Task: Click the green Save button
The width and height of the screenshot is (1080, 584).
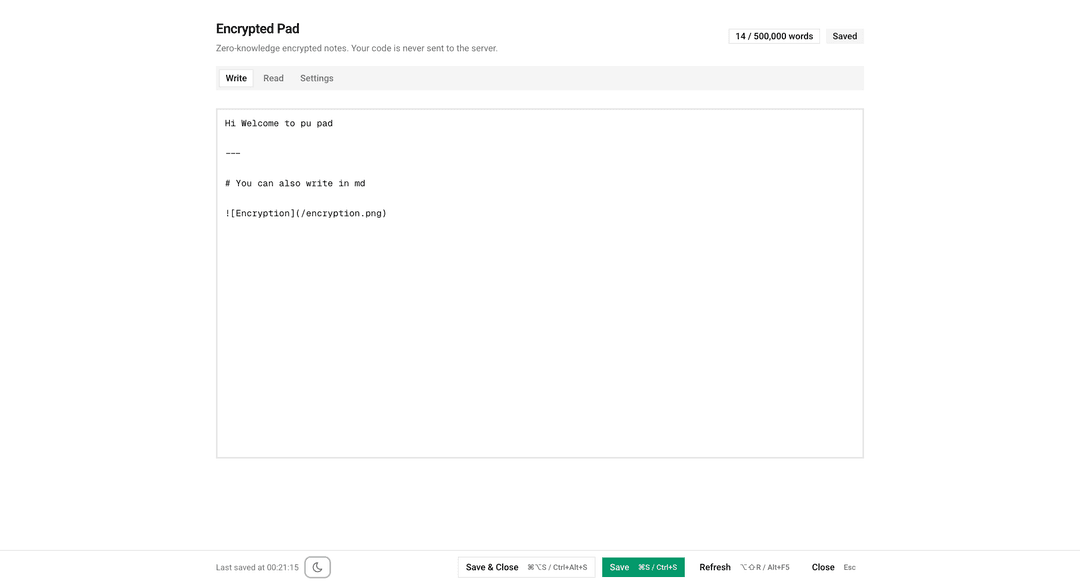Action: 642,567
